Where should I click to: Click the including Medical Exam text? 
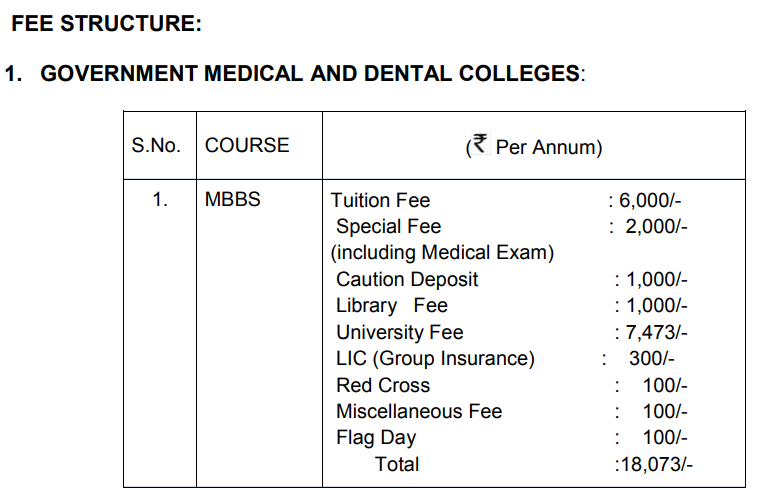tap(442, 253)
